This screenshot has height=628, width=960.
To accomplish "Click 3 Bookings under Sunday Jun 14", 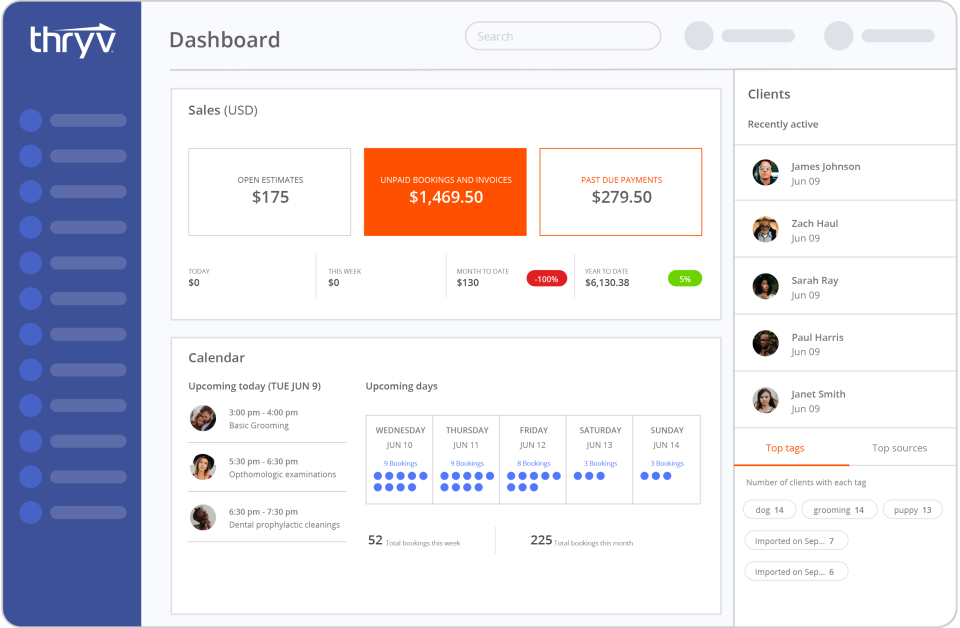I will point(666,462).
